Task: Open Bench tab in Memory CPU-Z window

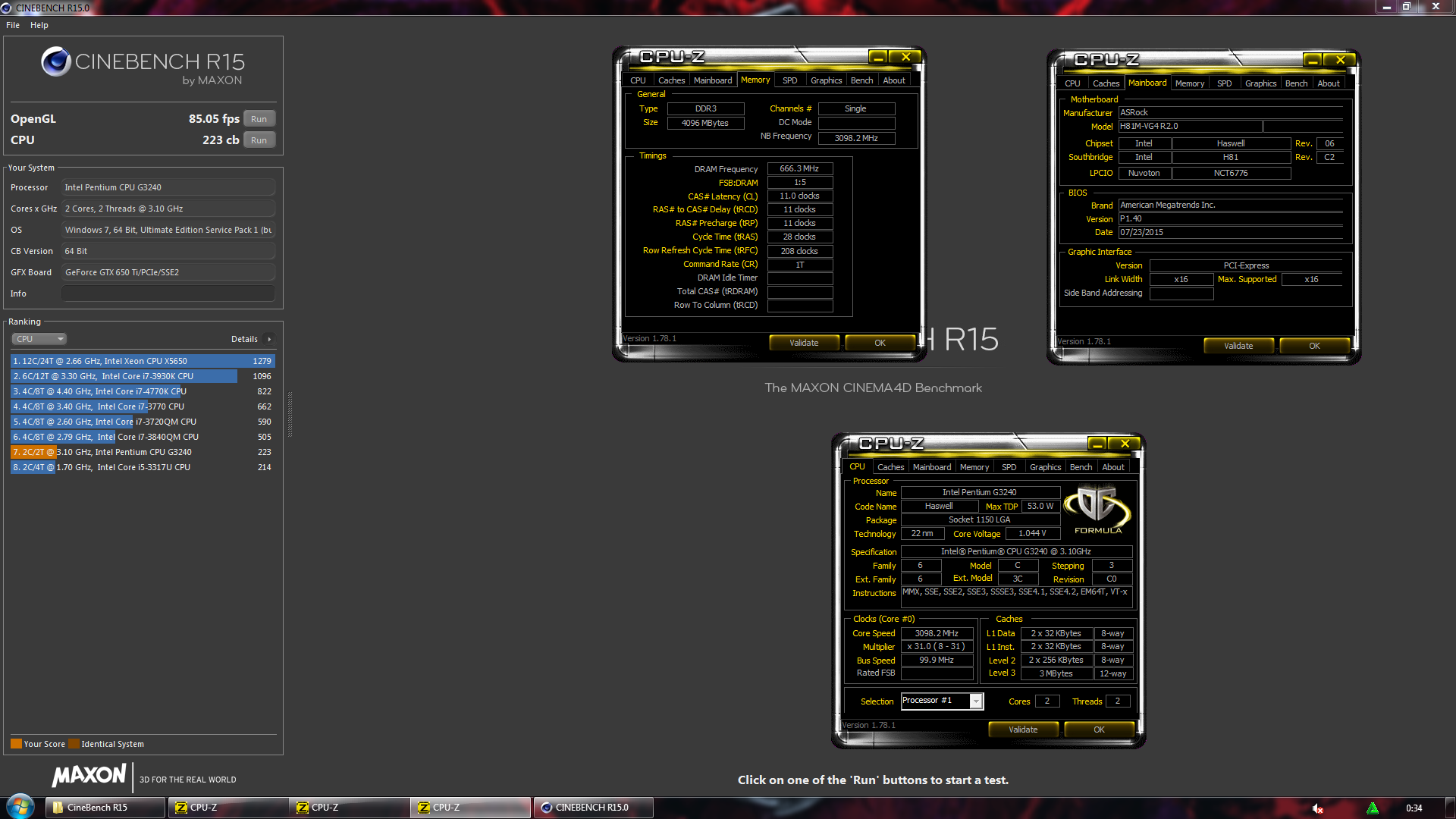Action: pos(861,80)
